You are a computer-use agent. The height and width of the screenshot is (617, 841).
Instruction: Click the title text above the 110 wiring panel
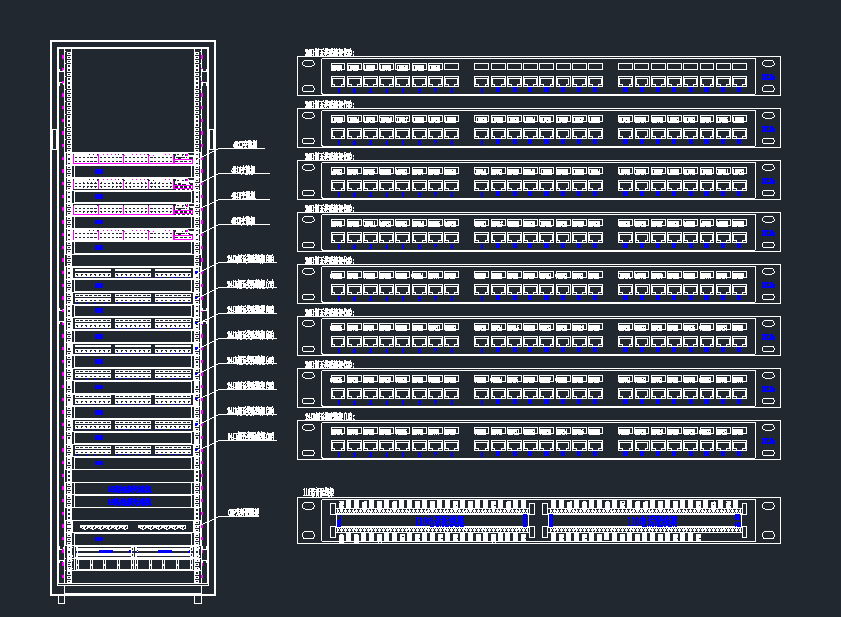point(320,493)
